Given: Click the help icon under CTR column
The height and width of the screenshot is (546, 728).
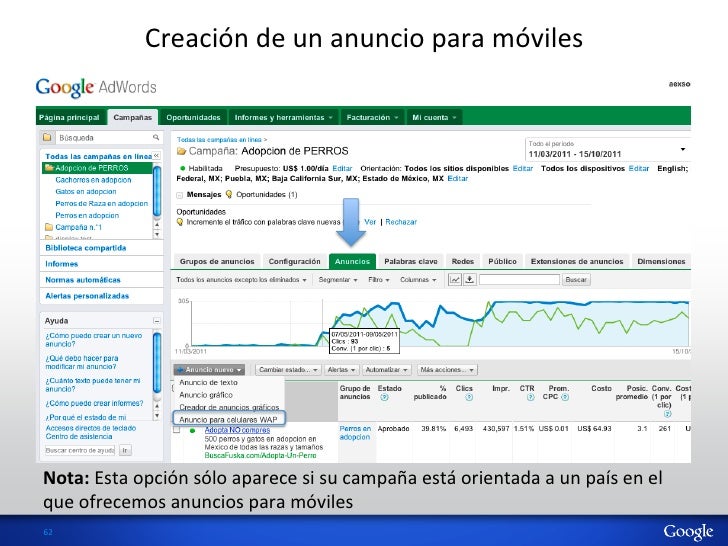Looking at the screenshot, I should [531, 397].
